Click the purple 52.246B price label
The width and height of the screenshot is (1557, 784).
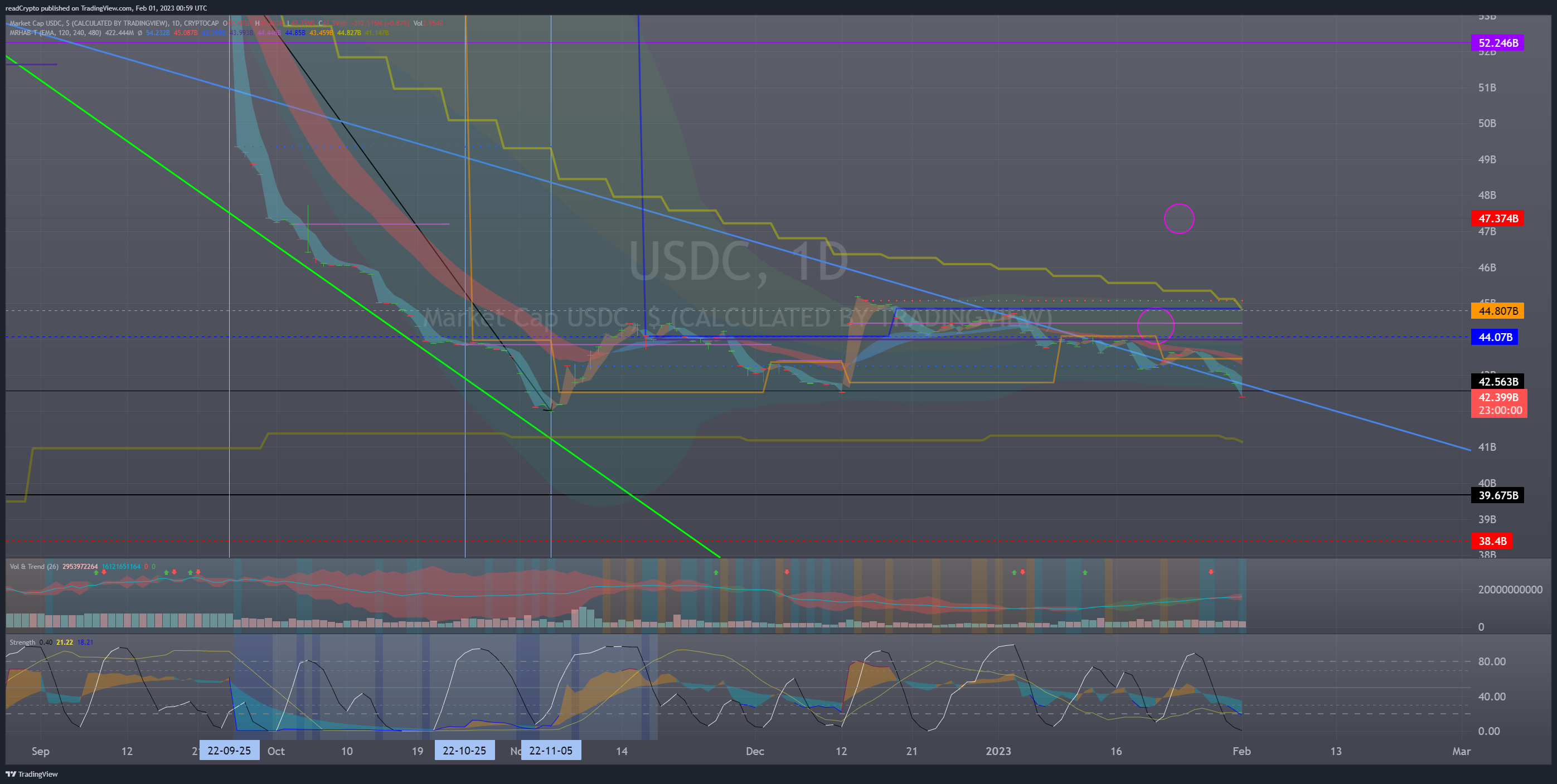(1498, 43)
